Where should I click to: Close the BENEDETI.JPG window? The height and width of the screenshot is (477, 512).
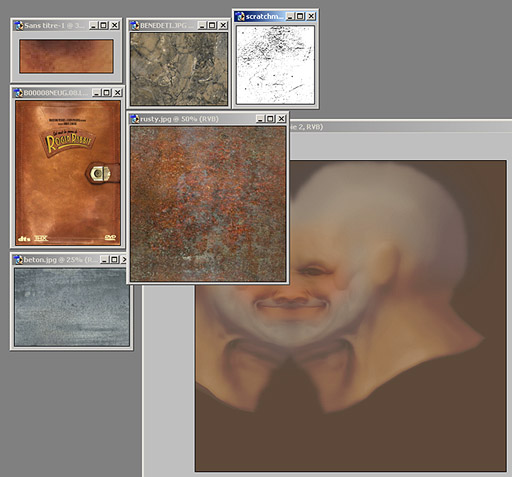(x=223, y=25)
